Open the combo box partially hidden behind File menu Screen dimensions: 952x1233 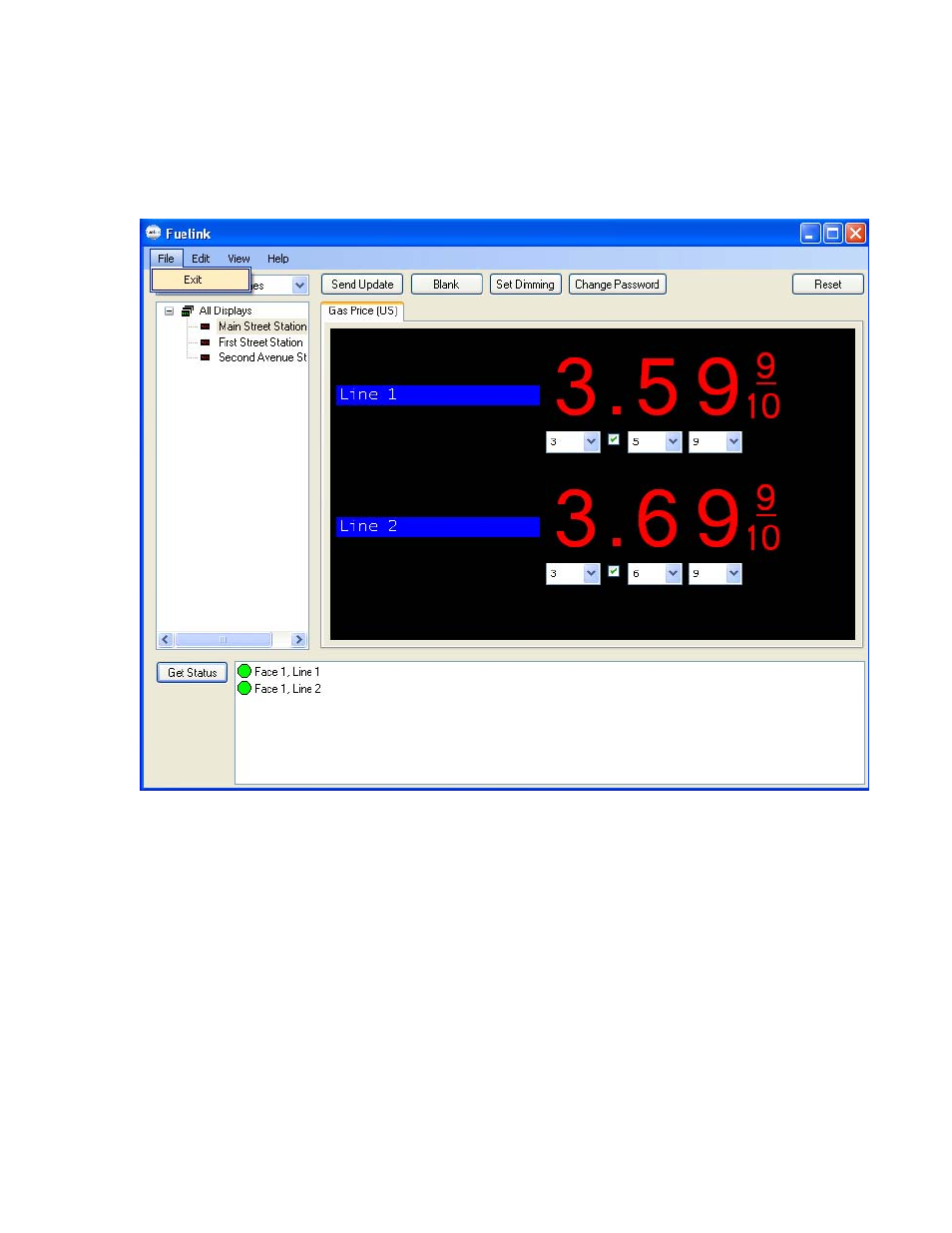[299, 286]
